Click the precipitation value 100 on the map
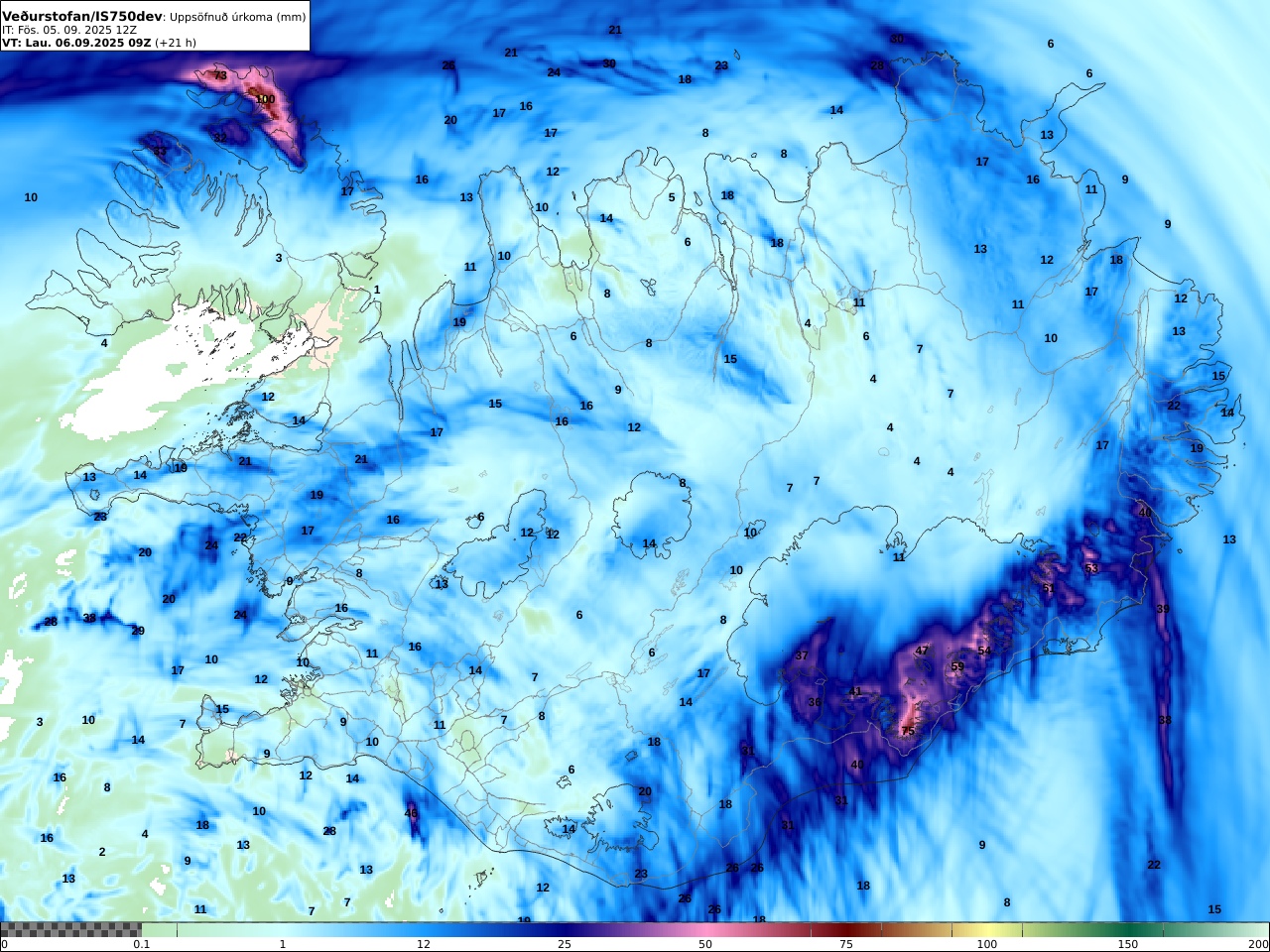 (266, 99)
